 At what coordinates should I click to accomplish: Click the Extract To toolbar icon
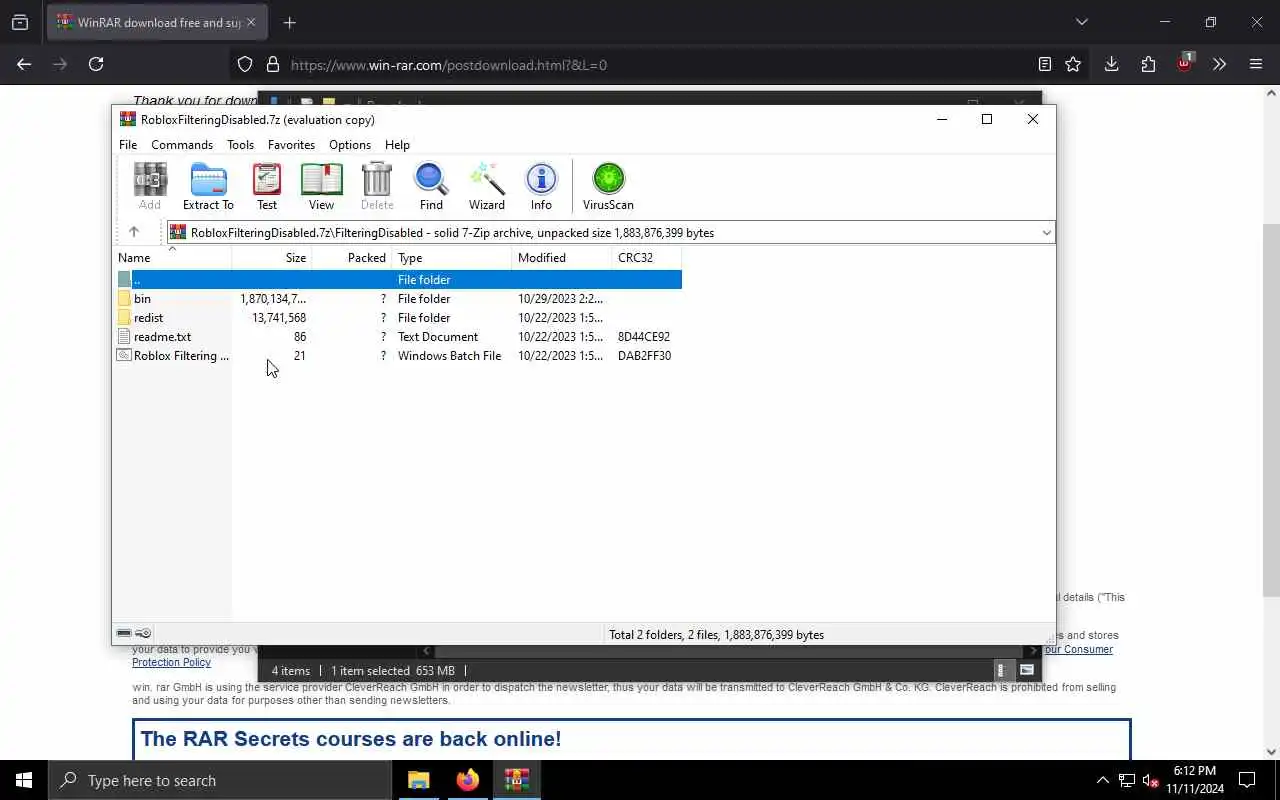[208, 187]
